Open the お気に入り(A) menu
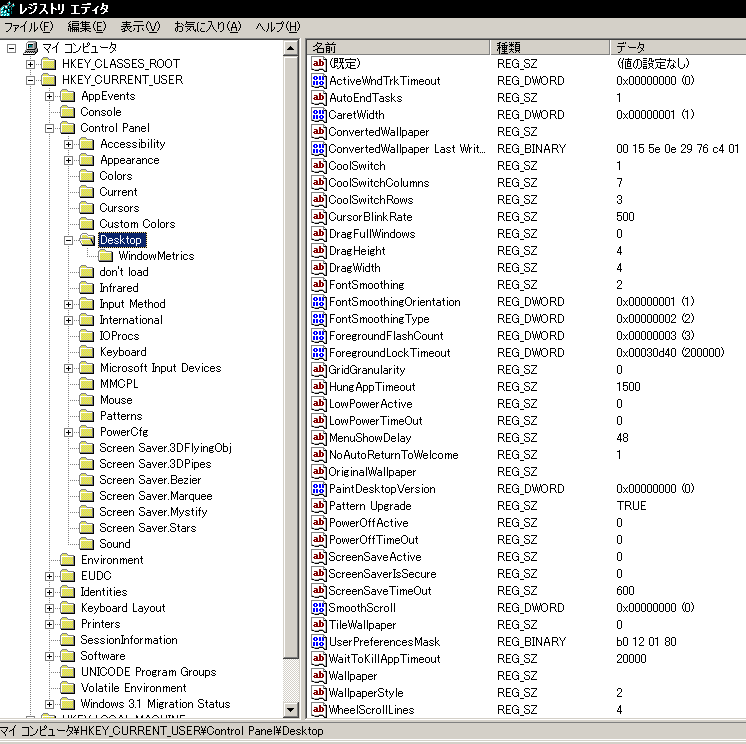Image resolution: width=746 pixels, height=744 pixels. click(x=207, y=26)
